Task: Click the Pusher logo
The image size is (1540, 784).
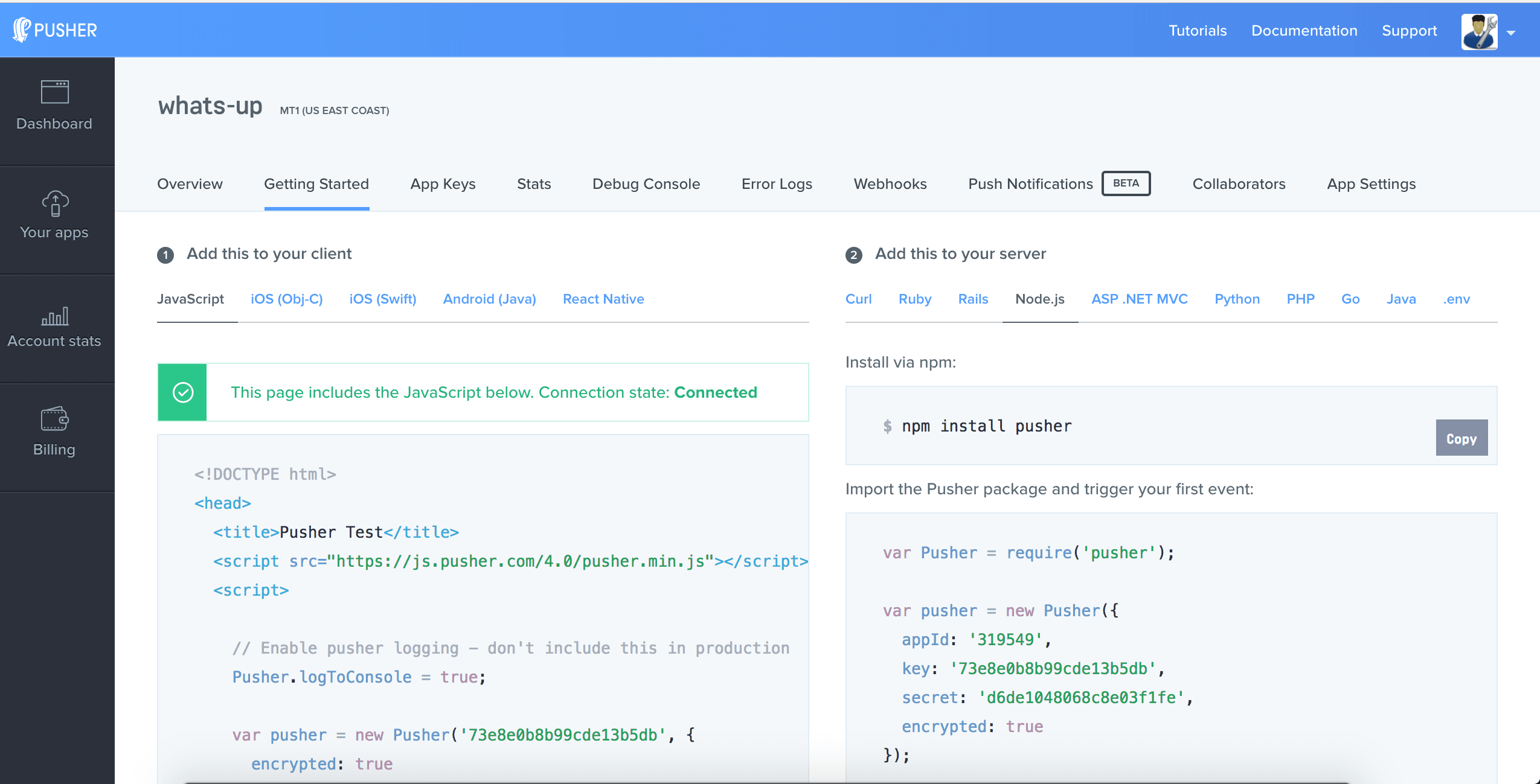Action: tap(56, 30)
